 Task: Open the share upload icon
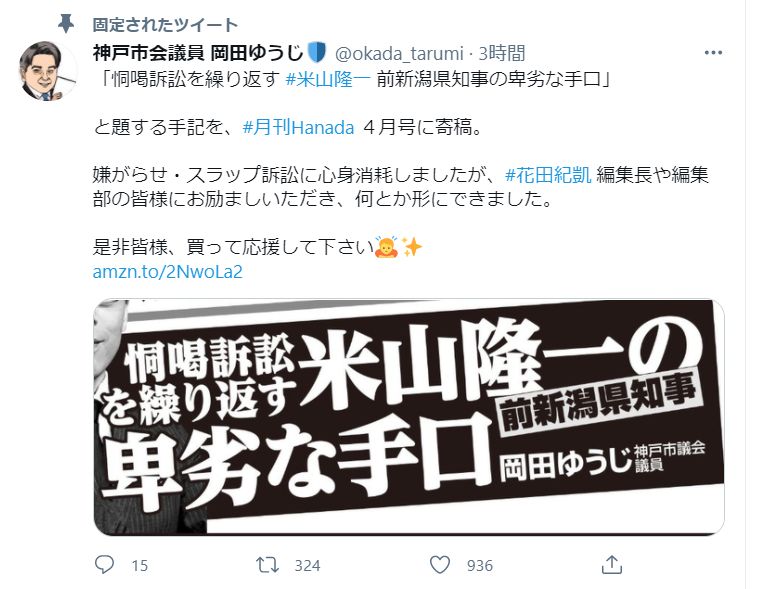pyautogui.click(x=611, y=565)
